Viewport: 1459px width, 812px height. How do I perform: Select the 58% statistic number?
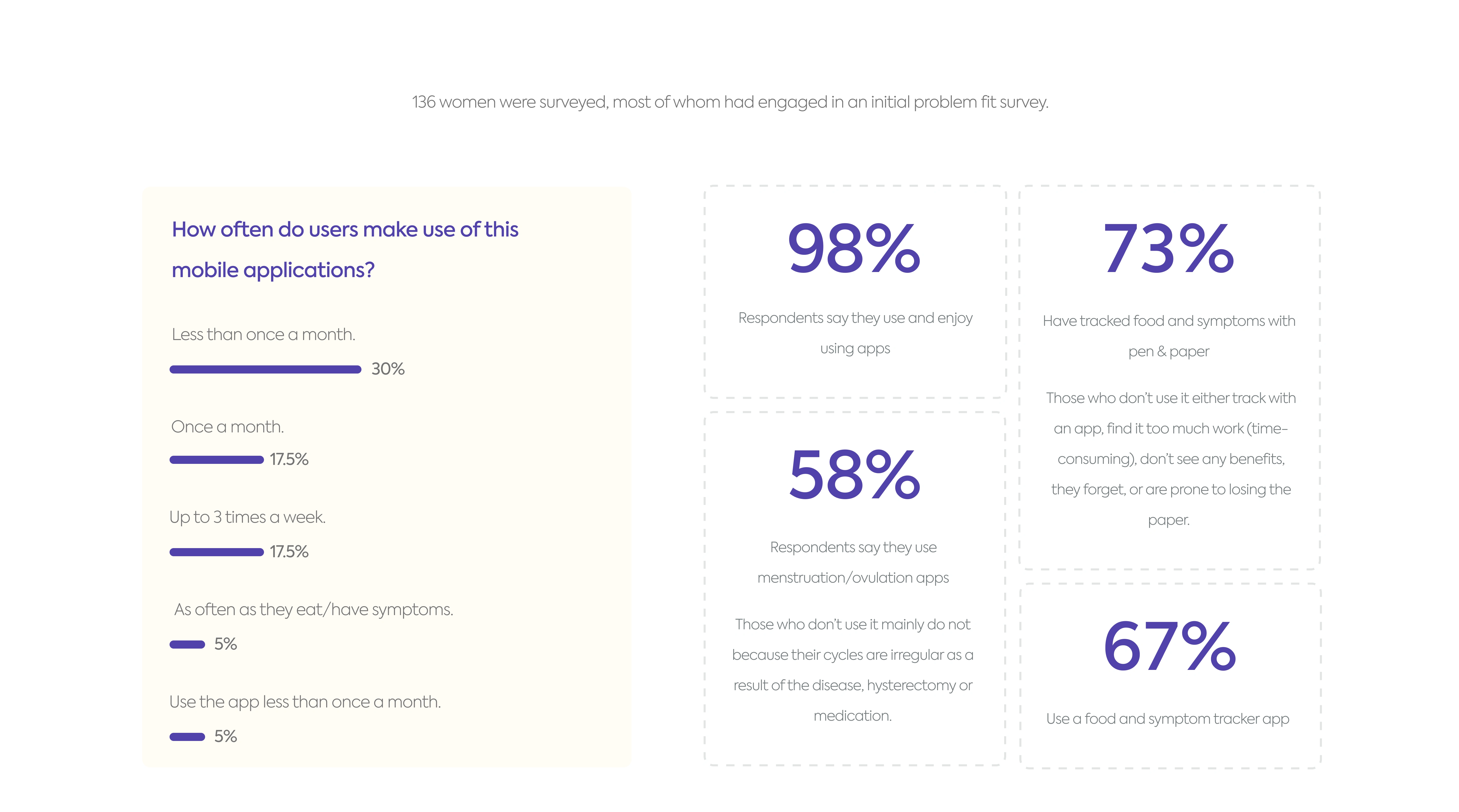tap(854, 475)
